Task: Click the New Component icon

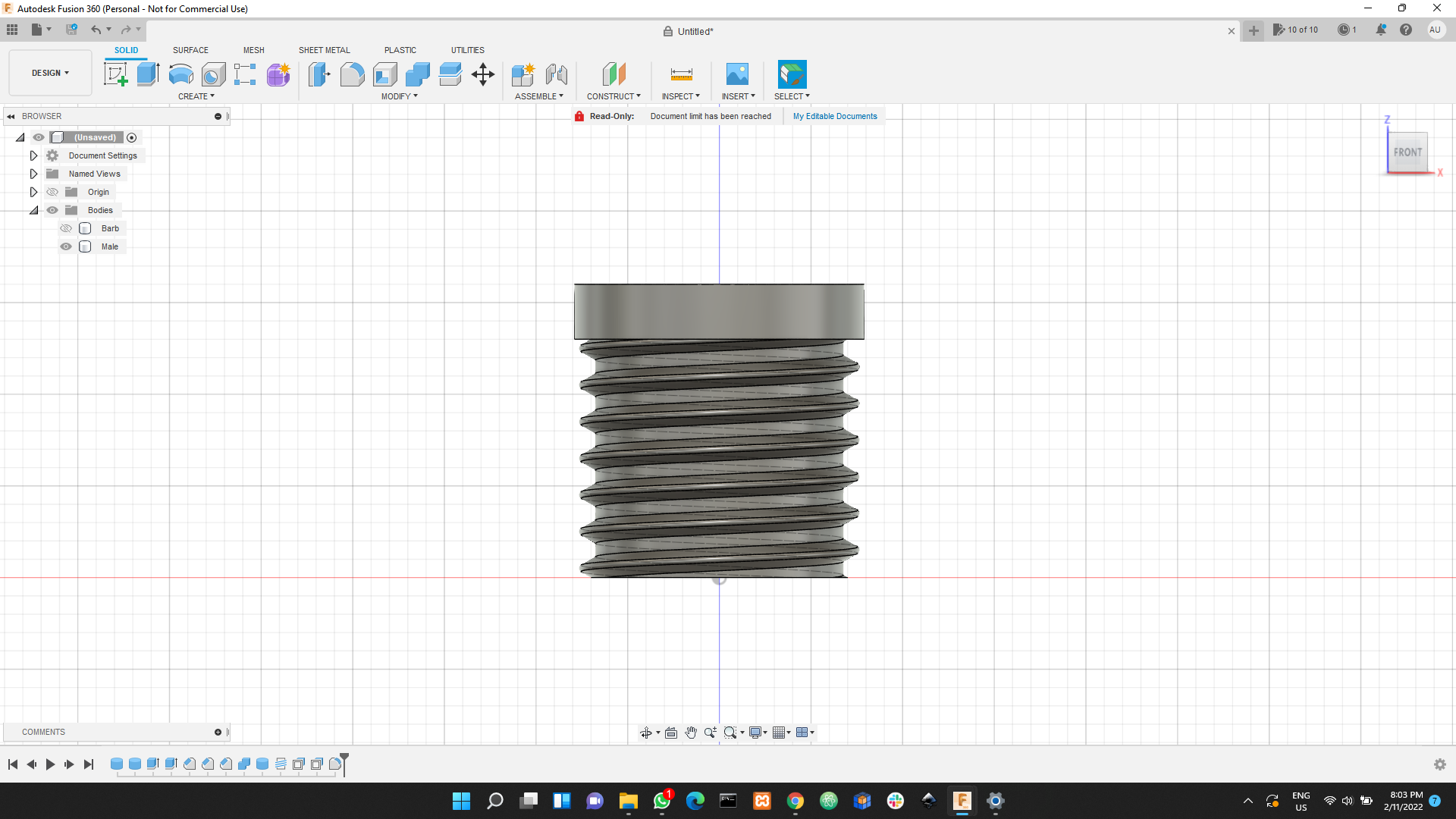Action: pos(523,74)
